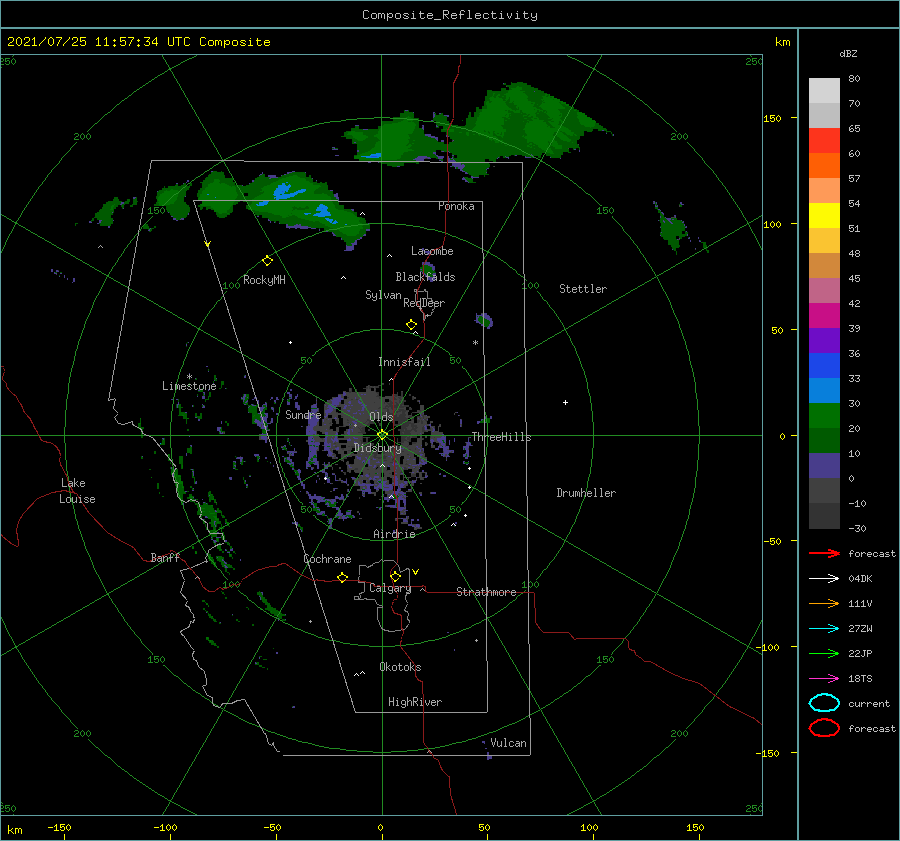Click the asterisk marker above Limestone

coord(189,377)
